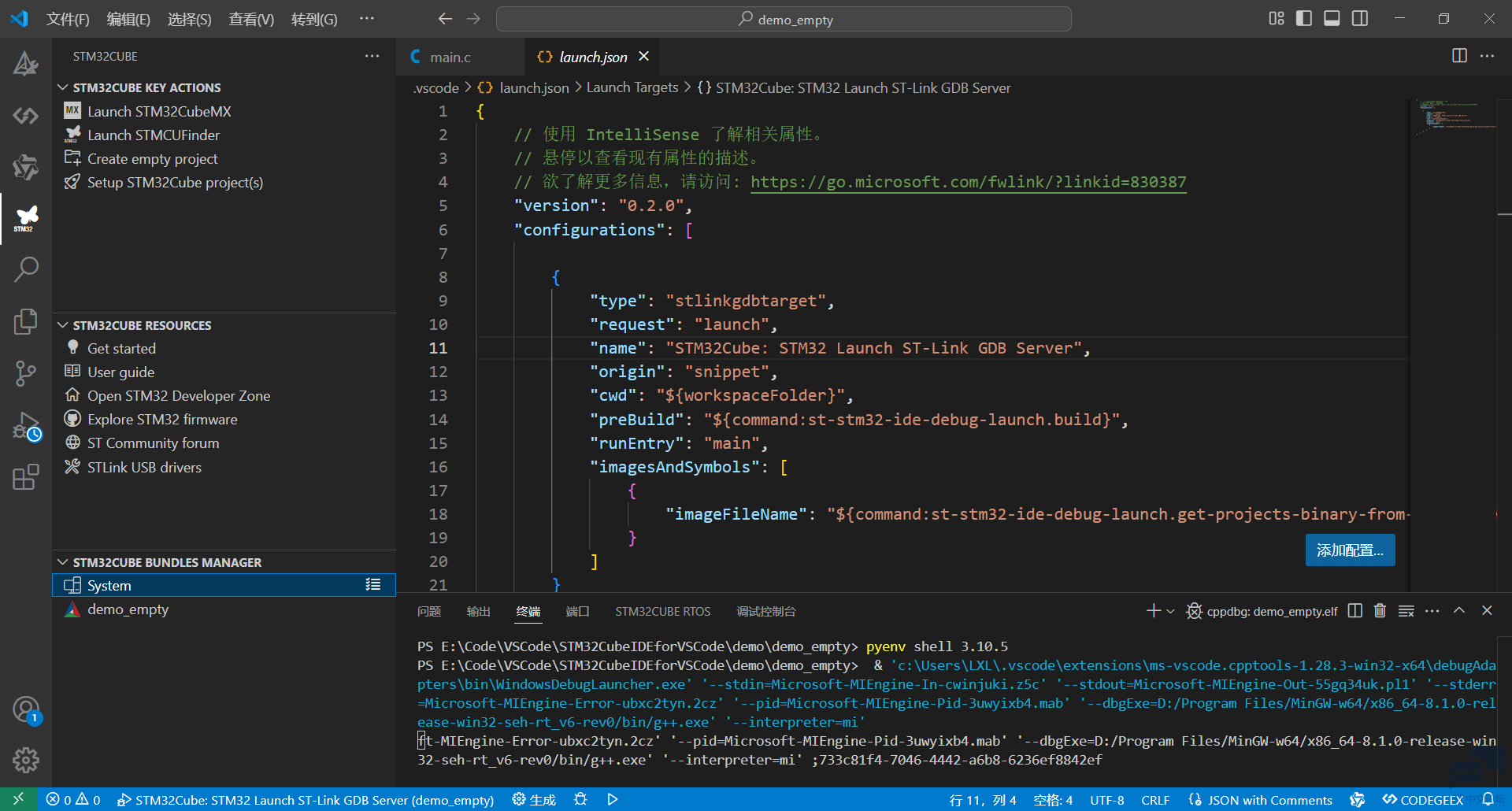Select encoding UTF-8 in status bar
The height and width of the screenshot is (811, 1512).
[1107, 800]
